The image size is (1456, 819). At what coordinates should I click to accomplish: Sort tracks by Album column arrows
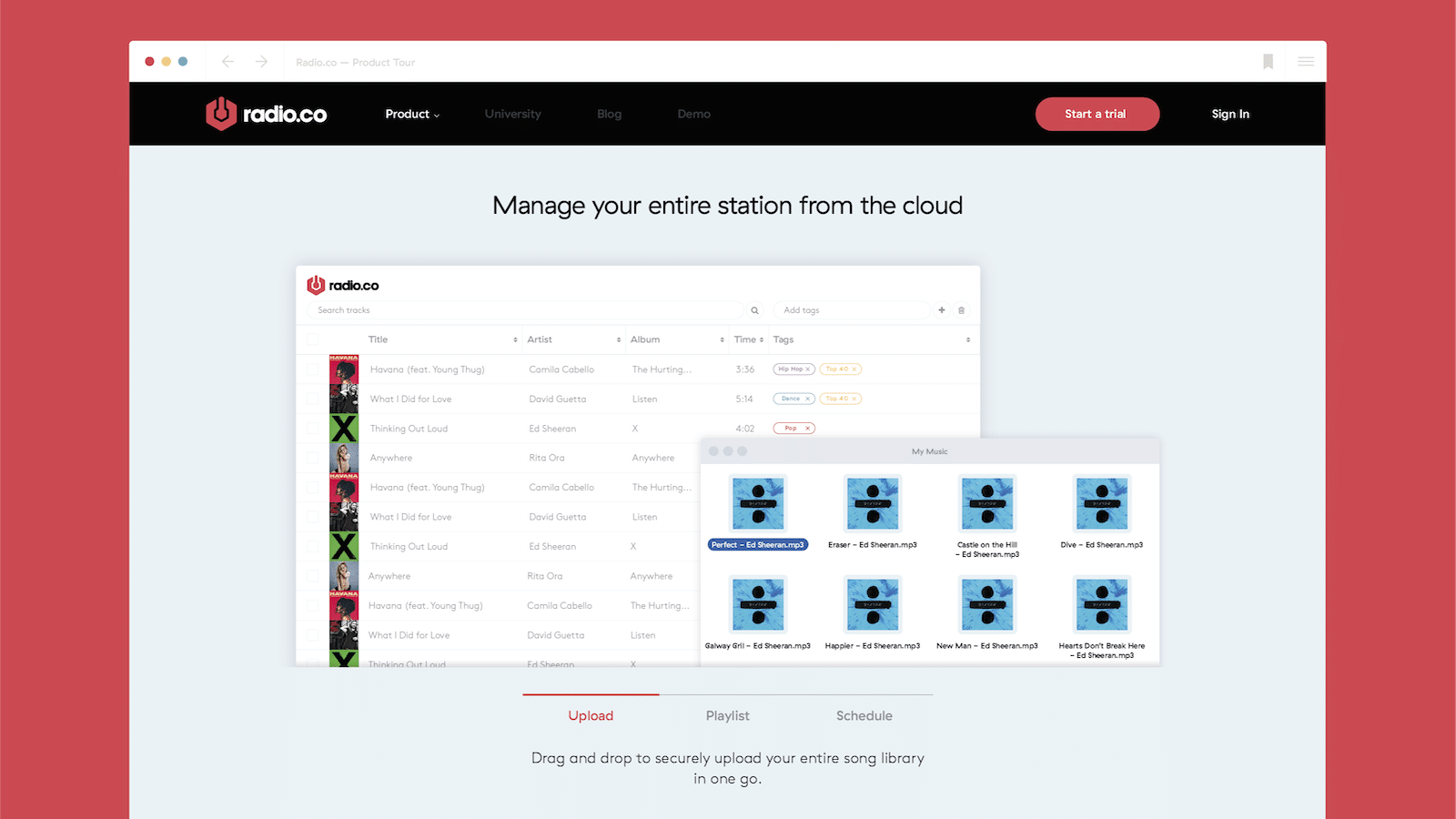[x=723, y=339]
